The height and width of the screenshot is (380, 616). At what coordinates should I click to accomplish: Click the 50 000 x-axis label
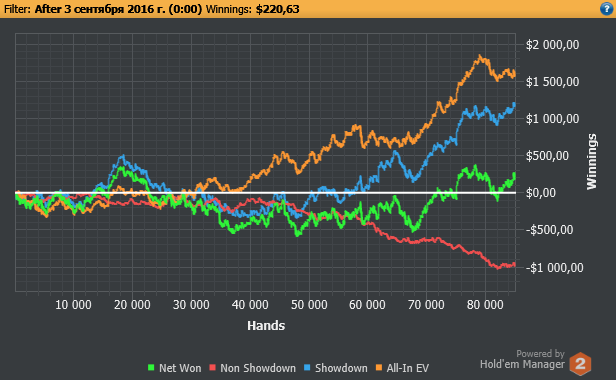pyautogui.click(x=309, y=305)
